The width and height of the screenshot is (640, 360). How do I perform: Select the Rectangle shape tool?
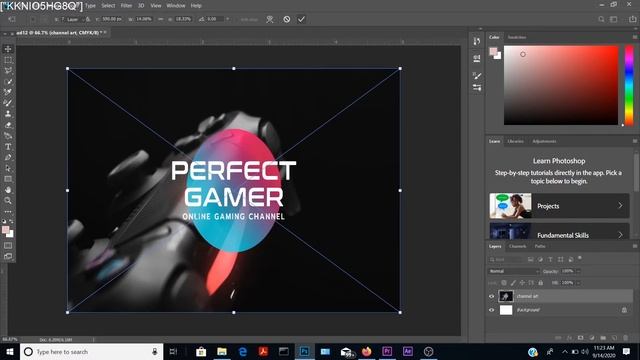(8, 179)
